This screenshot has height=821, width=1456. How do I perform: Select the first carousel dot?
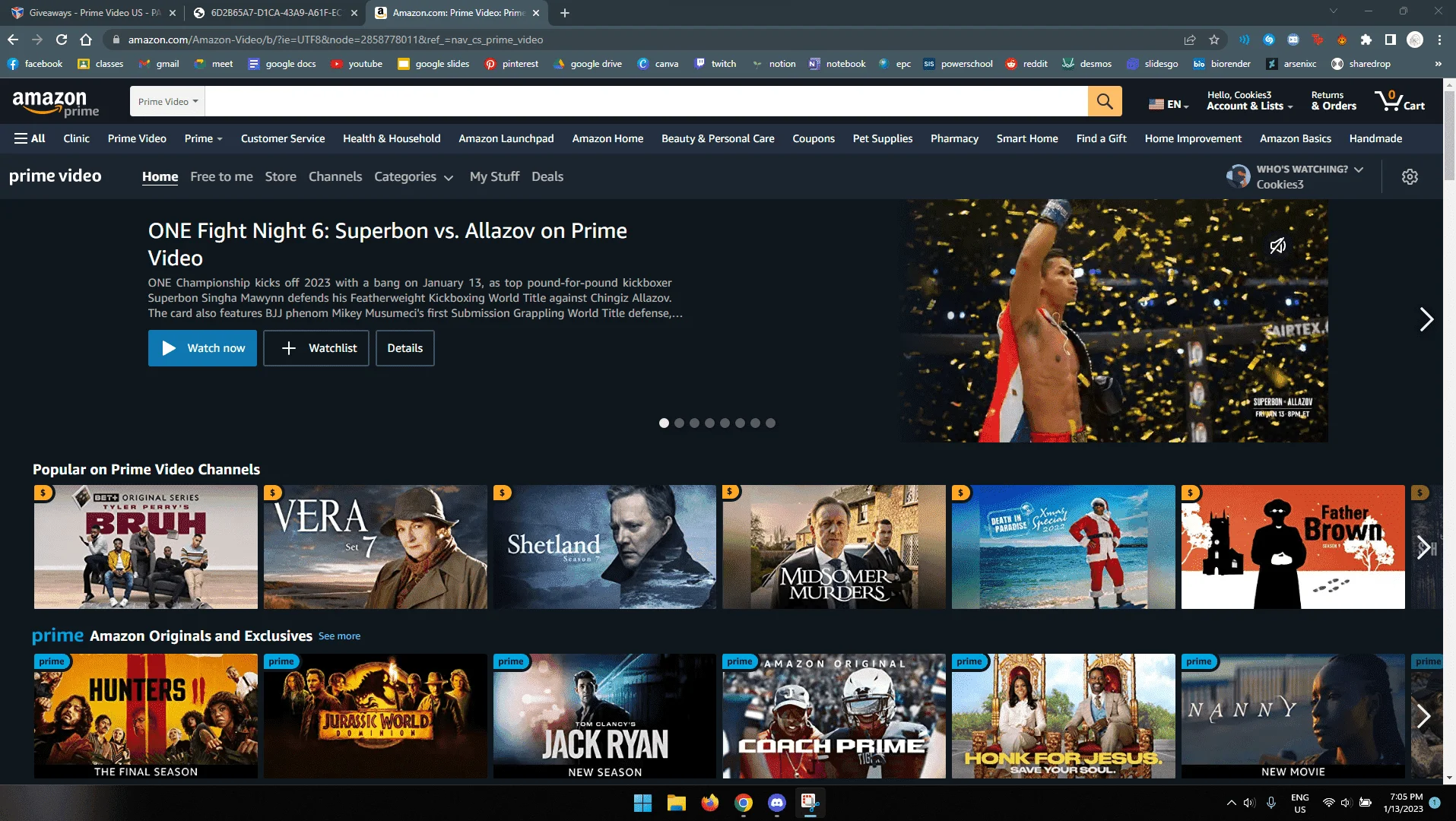664,423
